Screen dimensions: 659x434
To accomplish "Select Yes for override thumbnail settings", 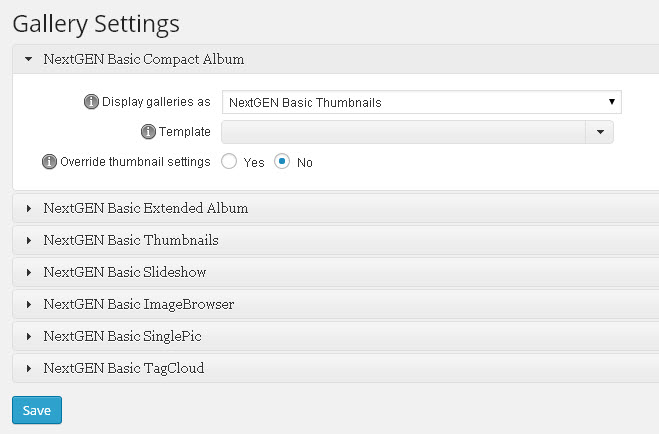I will pos(229,161).
